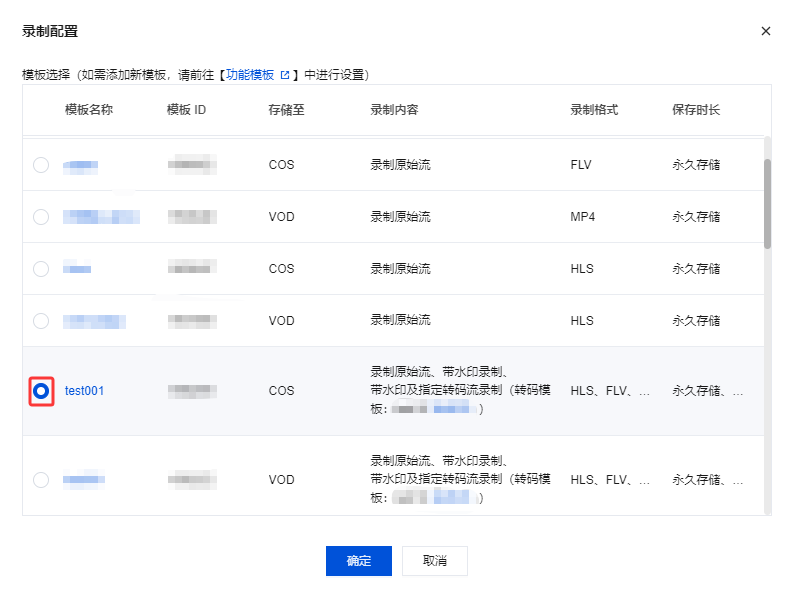Click the selected test001 radio button
The height and width of the screenshot is (594, 793).
pyautogui.click(x=41, y=391)
